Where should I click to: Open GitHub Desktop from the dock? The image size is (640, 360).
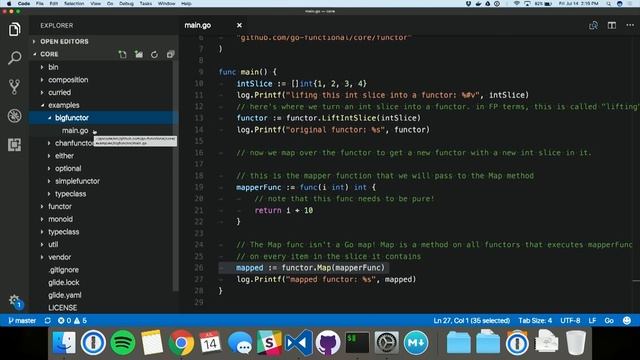coord(328,342)
